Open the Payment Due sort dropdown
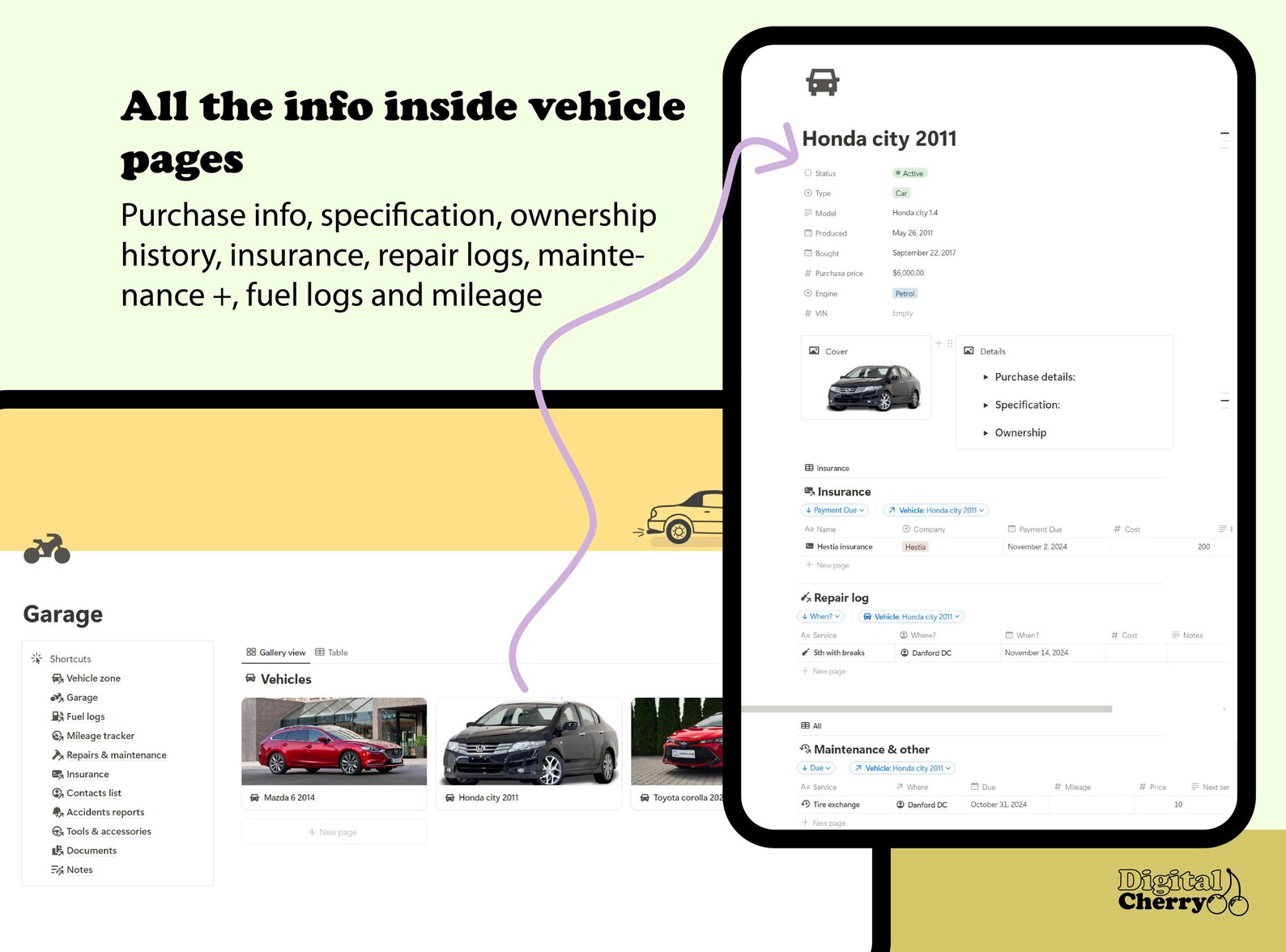 (834, 511)
